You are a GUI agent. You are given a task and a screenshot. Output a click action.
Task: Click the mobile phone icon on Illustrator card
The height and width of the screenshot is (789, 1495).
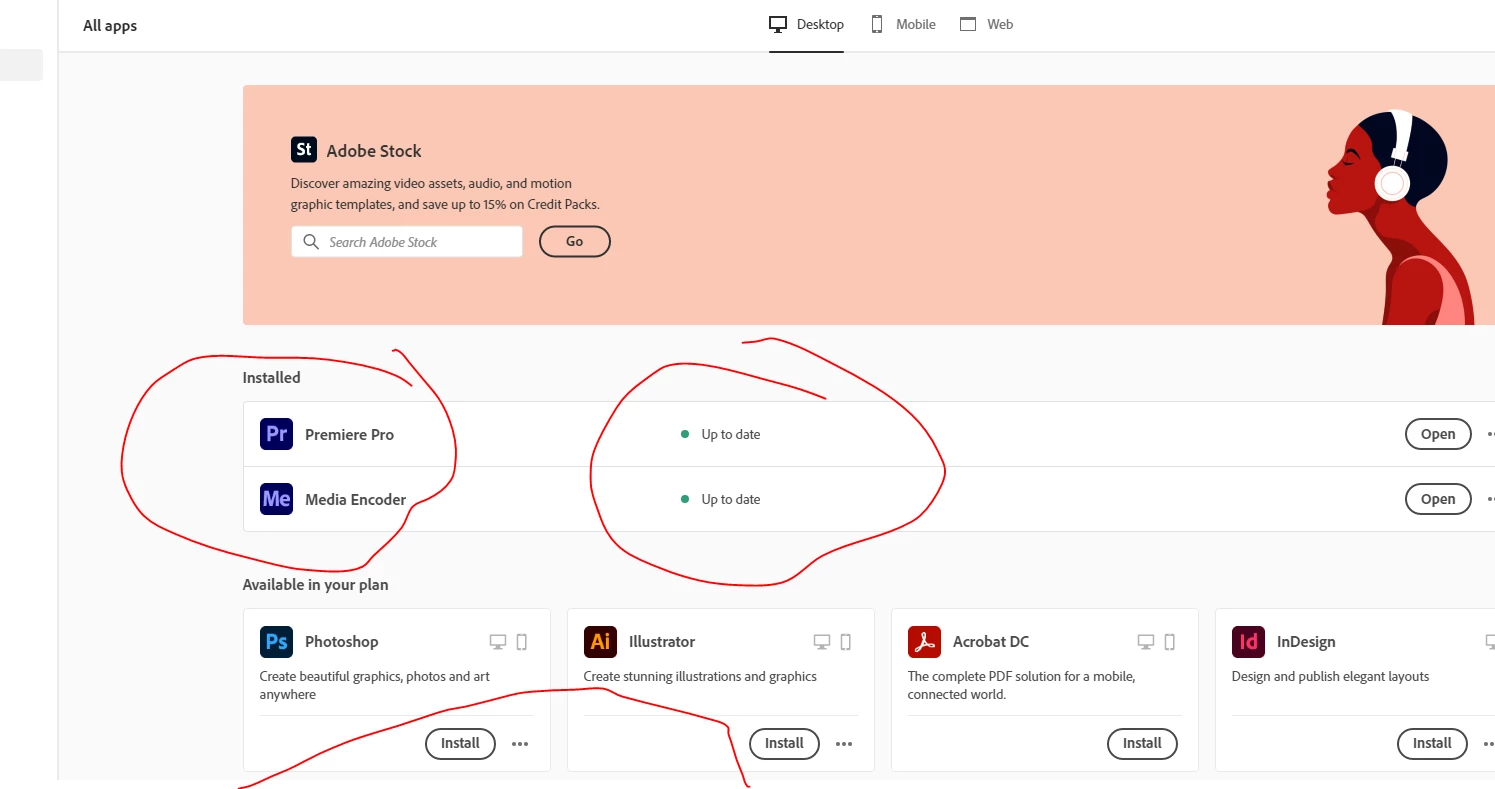point(845,642)
